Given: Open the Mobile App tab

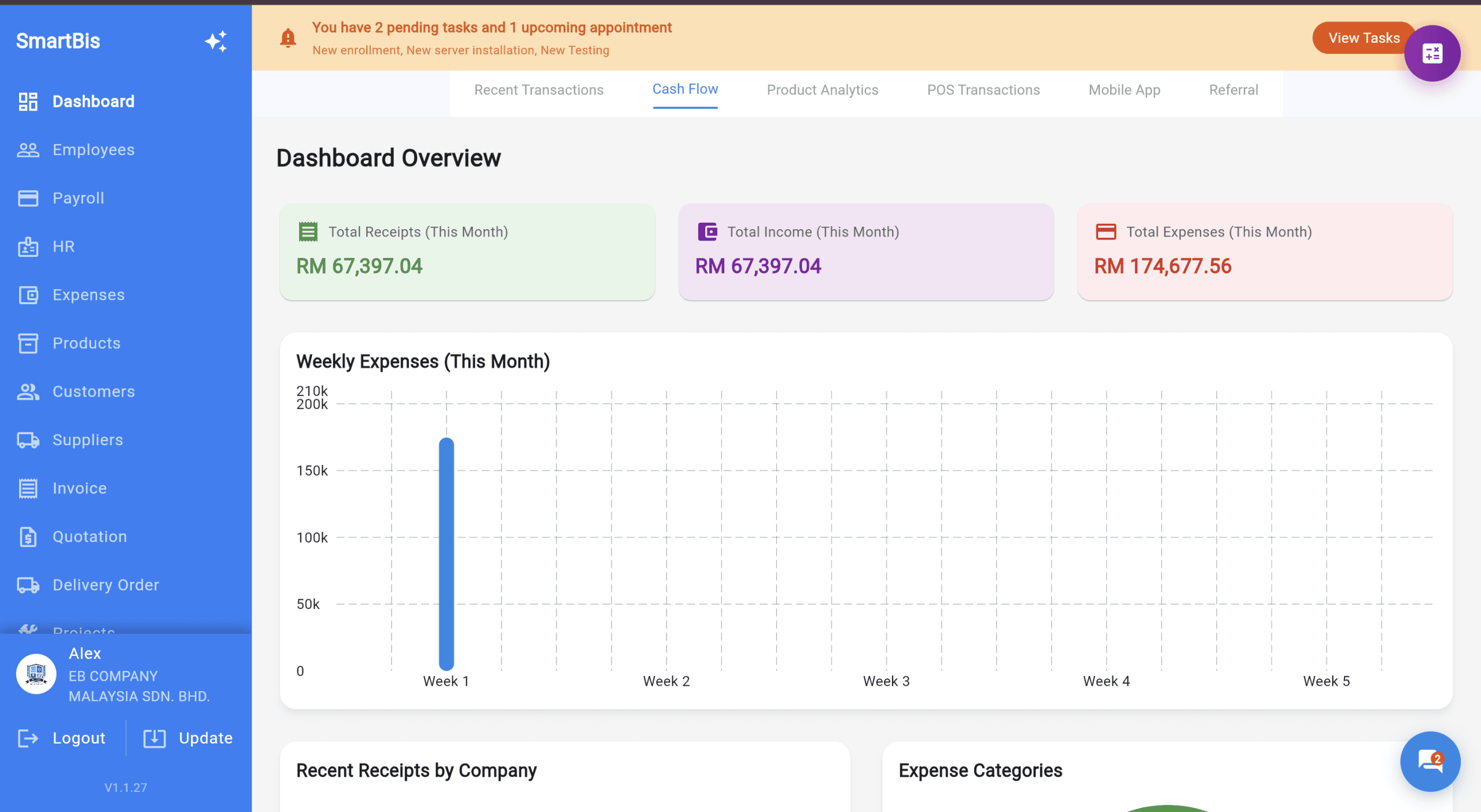Looking at the screenshot, I should (x=1124, y=90).
